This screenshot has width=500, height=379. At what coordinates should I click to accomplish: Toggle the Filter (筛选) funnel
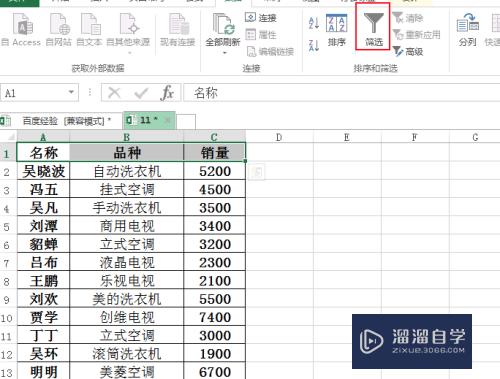tap(373, 30)
